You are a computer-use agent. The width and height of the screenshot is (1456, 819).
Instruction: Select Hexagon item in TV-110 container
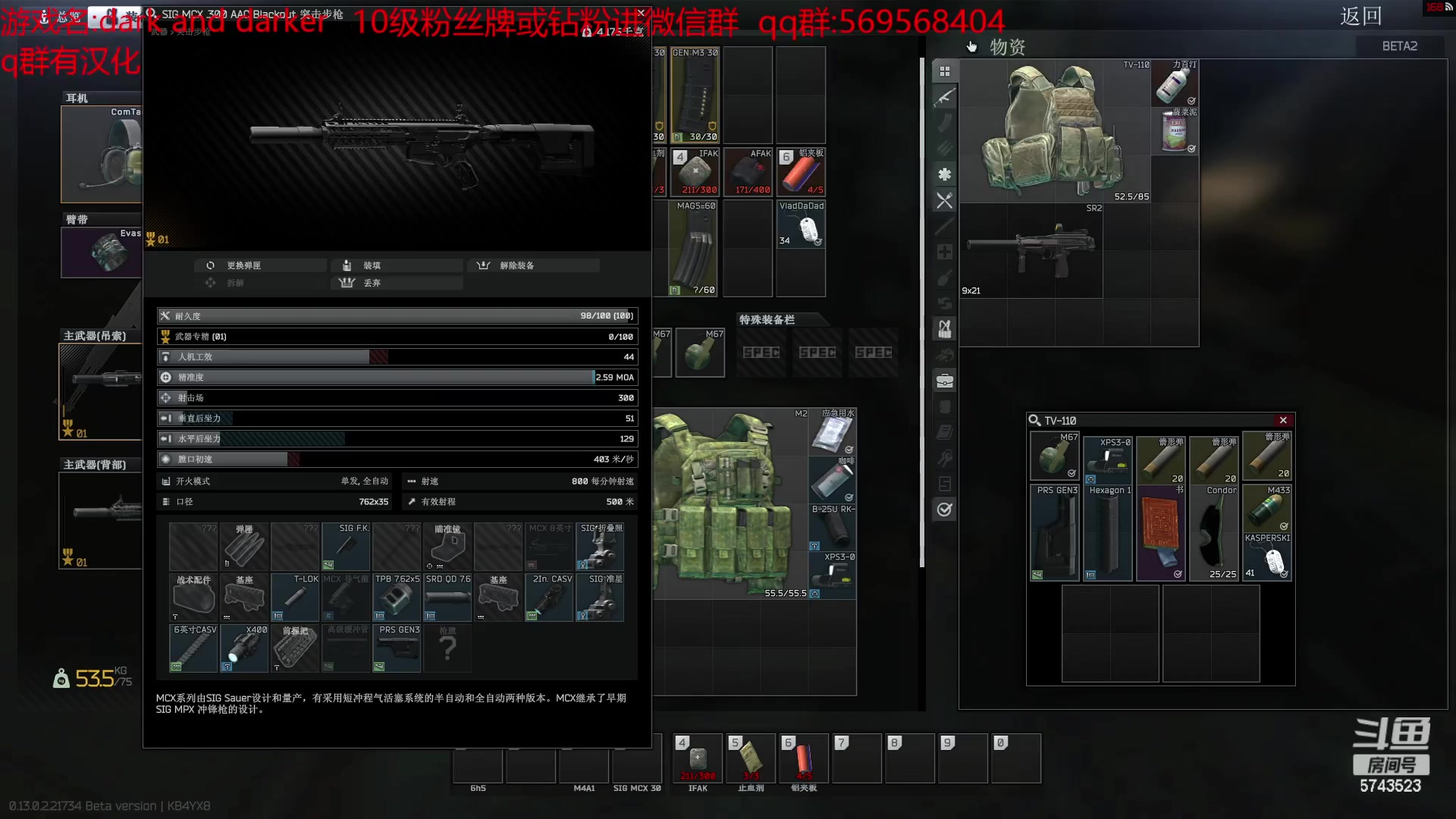point(1108,532)
